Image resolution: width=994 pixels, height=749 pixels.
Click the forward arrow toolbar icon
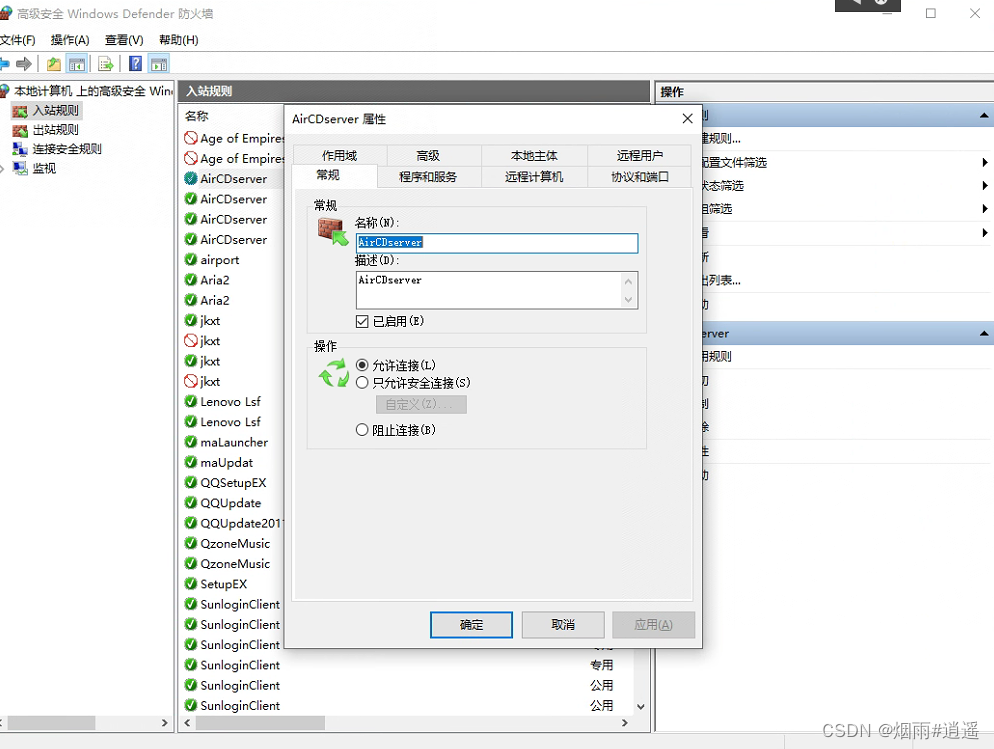click(24, 63)
